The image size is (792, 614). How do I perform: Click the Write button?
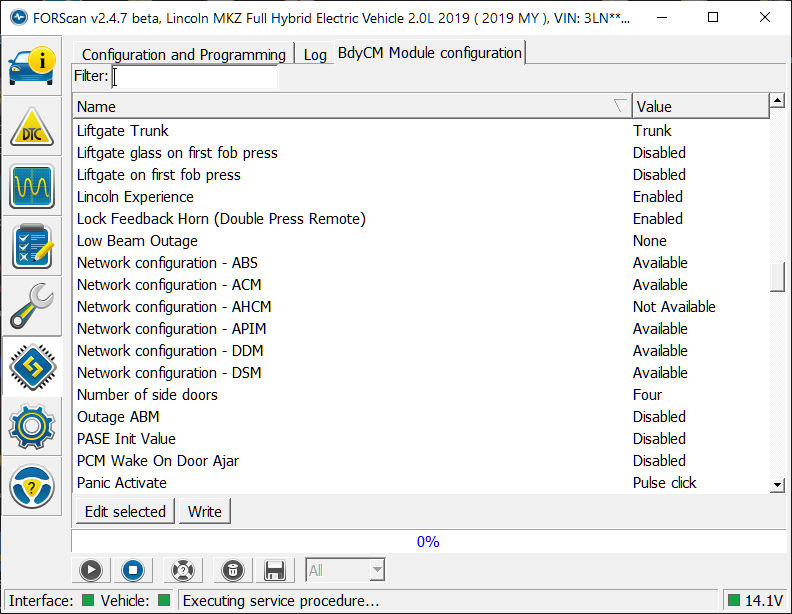[205, 511]
